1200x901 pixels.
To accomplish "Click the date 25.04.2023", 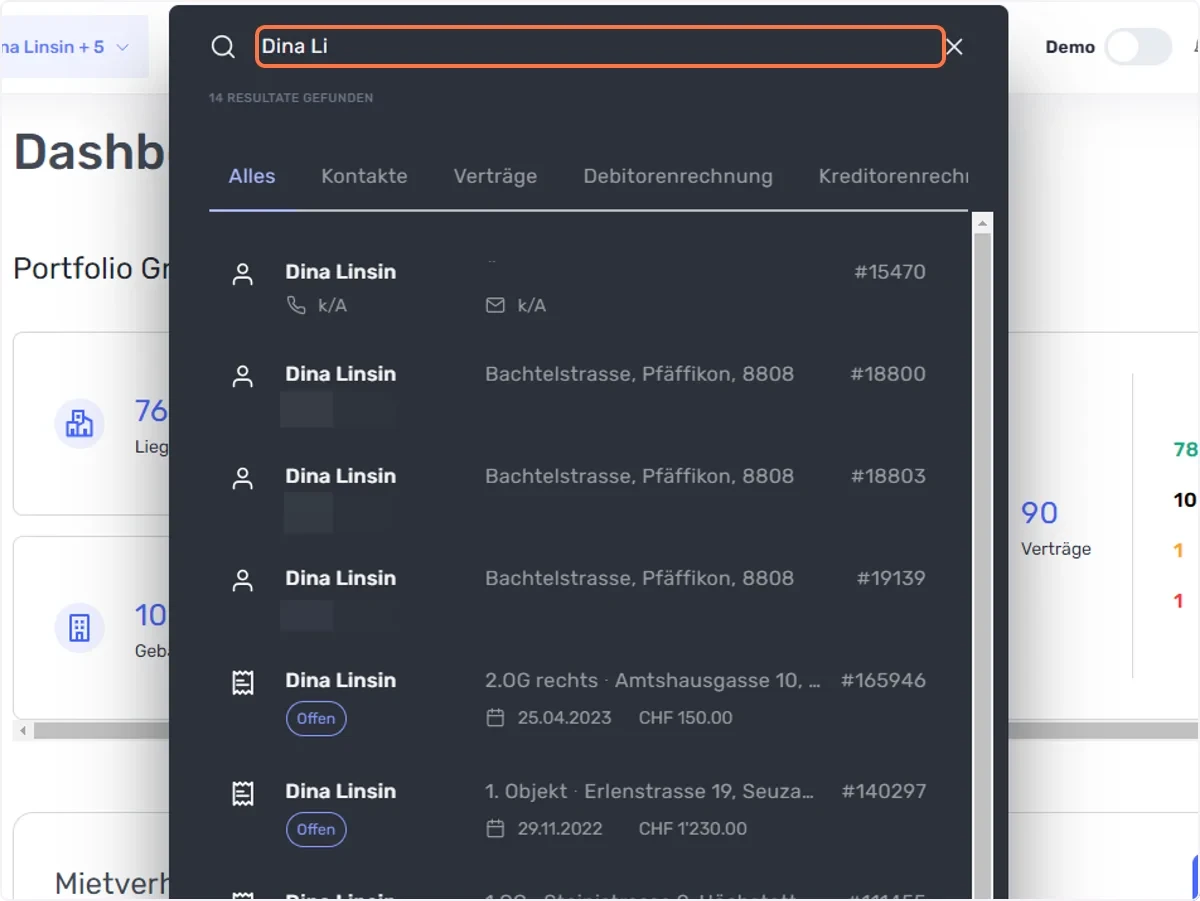I will [565, 718].
